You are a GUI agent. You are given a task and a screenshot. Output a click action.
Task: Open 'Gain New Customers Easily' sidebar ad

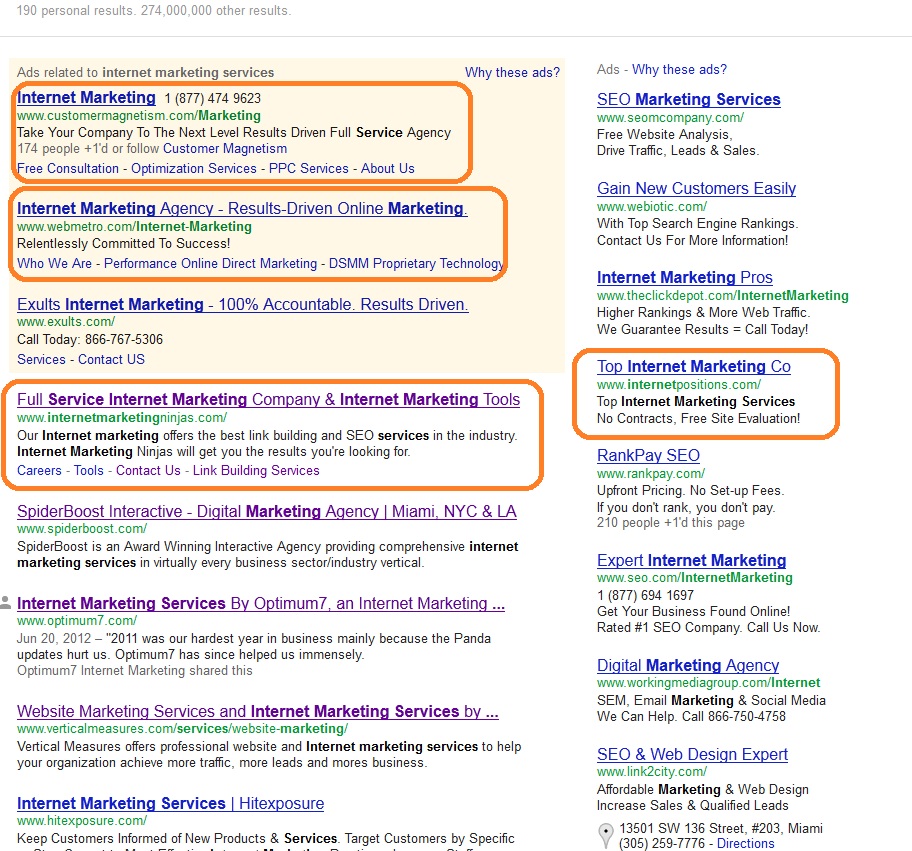click(x=696, y=188)
